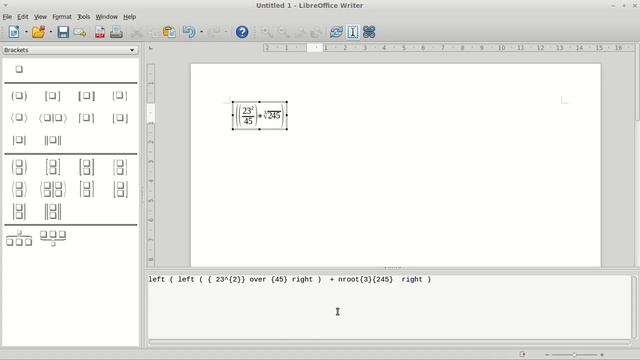
Task: Expand the Open recent documents arrow
Action: point(51,32)
